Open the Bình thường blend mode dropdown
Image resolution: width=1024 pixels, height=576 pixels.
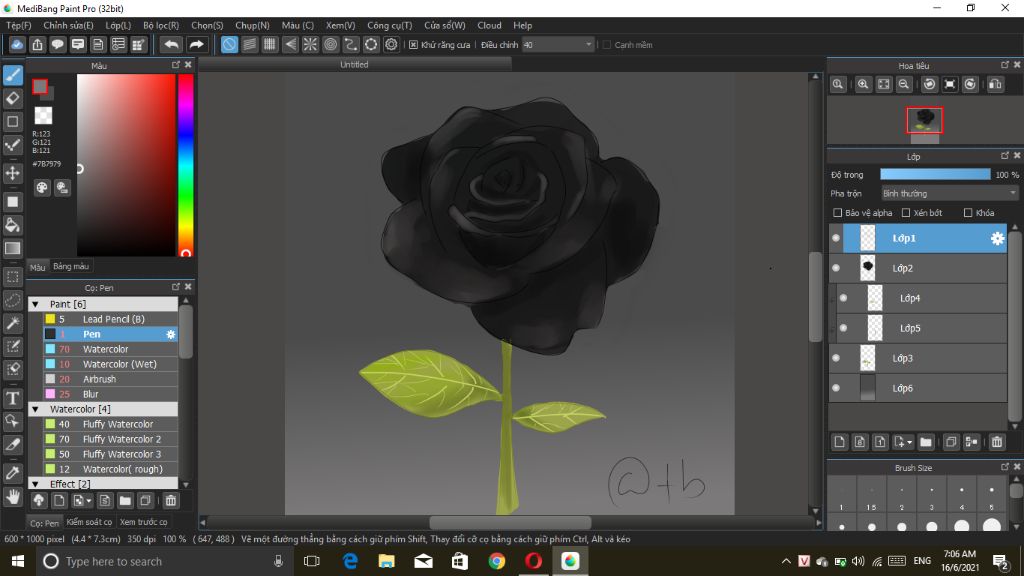945,192
